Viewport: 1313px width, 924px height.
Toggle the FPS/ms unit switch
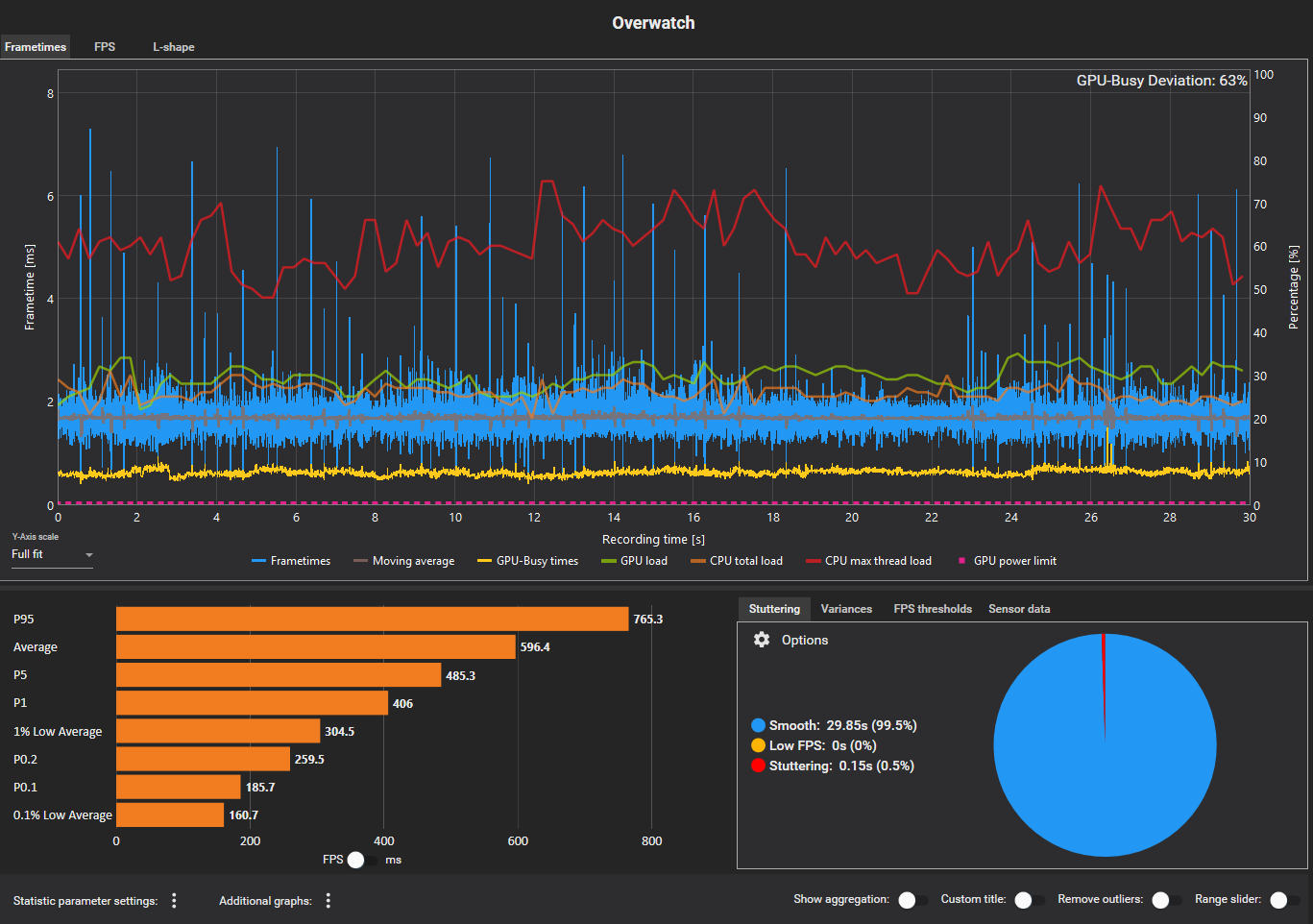pos(363,860)
